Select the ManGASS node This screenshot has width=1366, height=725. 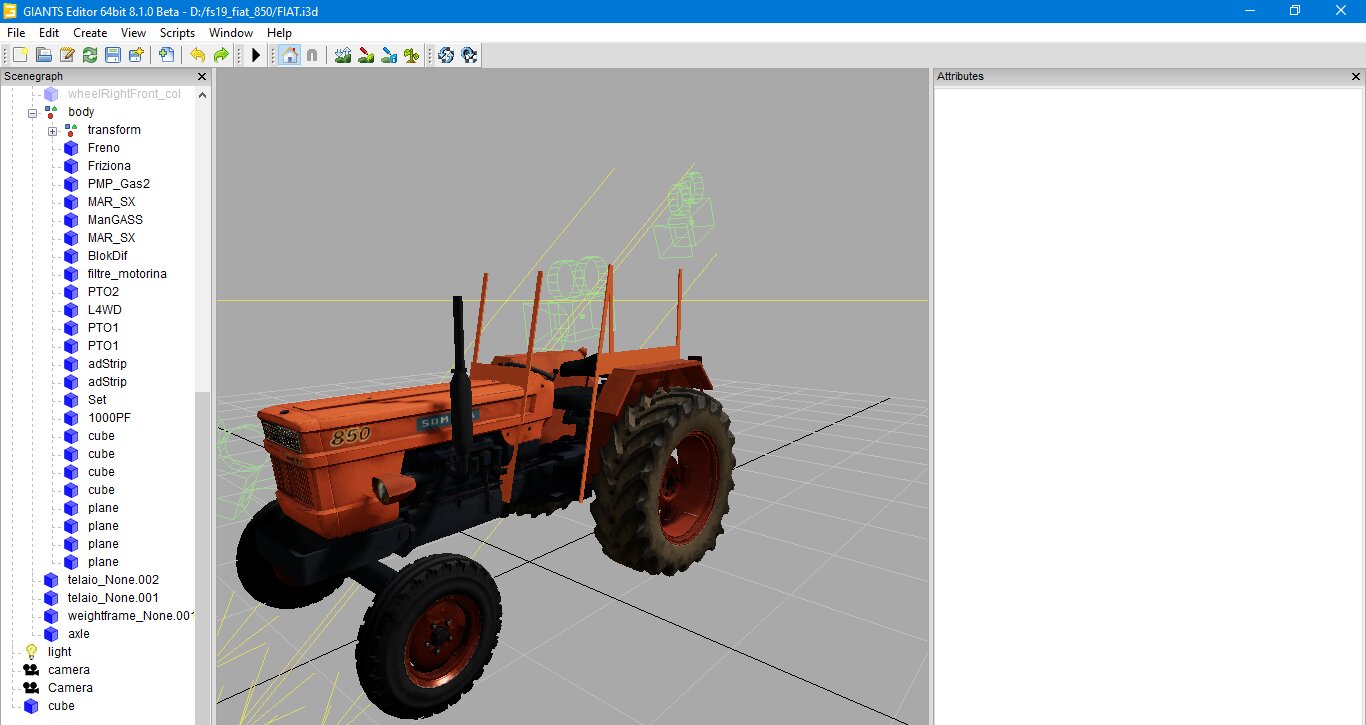pyautogui.click(x=115, y=220)
